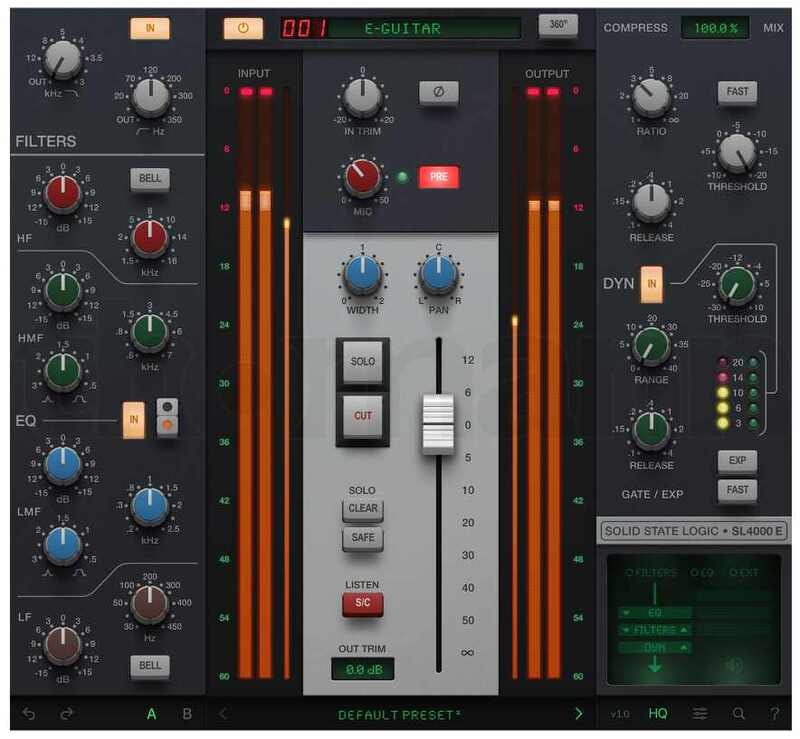Screen dimensions: 800x739
Task: Click the magnifier search icon
Action: pyautogui.click(x=739, y=713)
